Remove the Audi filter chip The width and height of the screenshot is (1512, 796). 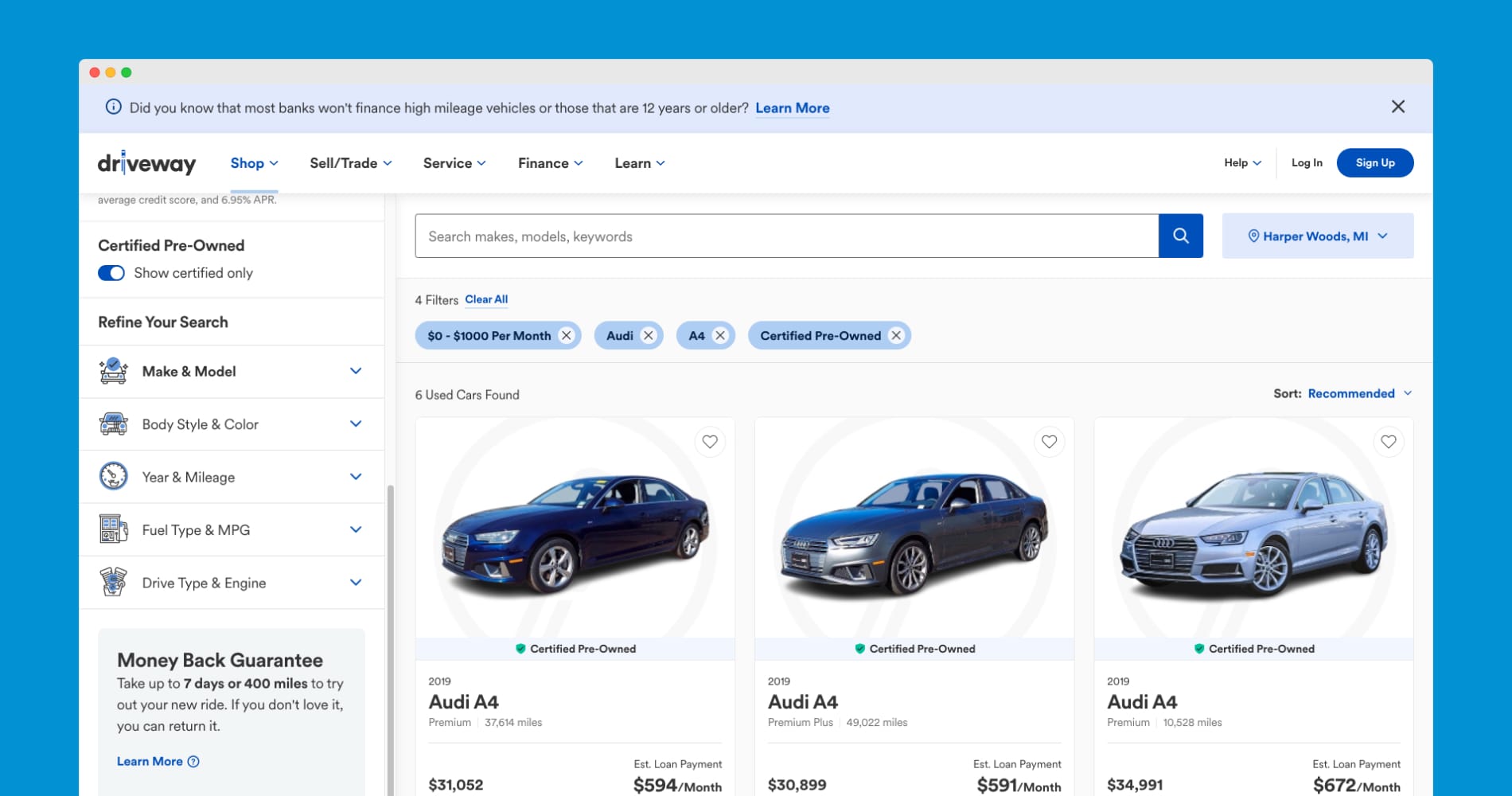coord(649,336)
